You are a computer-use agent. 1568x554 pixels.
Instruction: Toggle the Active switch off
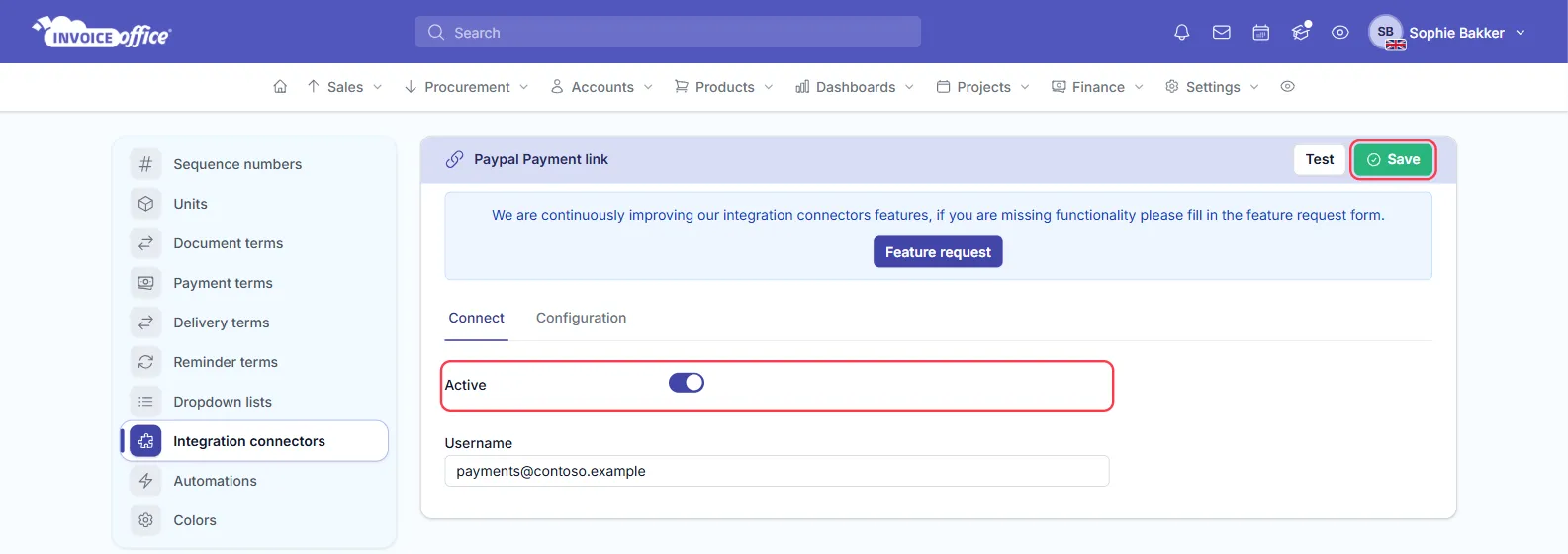687,383
